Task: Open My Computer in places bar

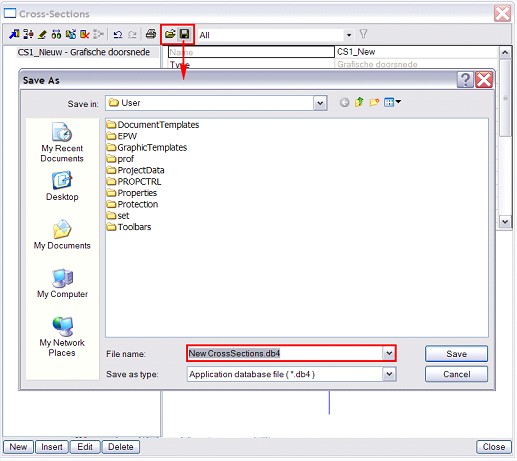Action: 62,284
